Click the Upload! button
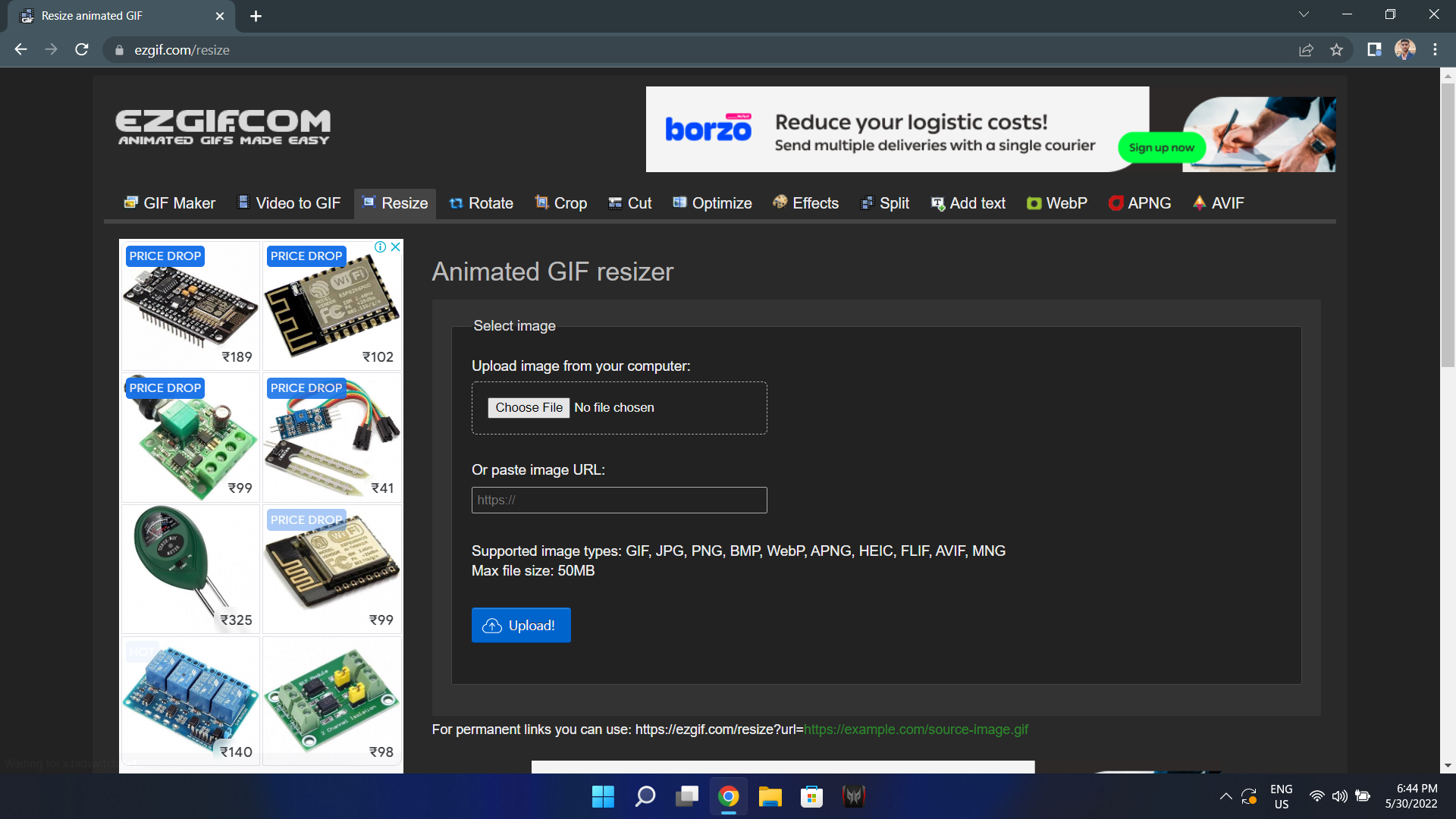The height and width of the screenshot is (819, 1456). pyautogui.click(x=521, y=625)
